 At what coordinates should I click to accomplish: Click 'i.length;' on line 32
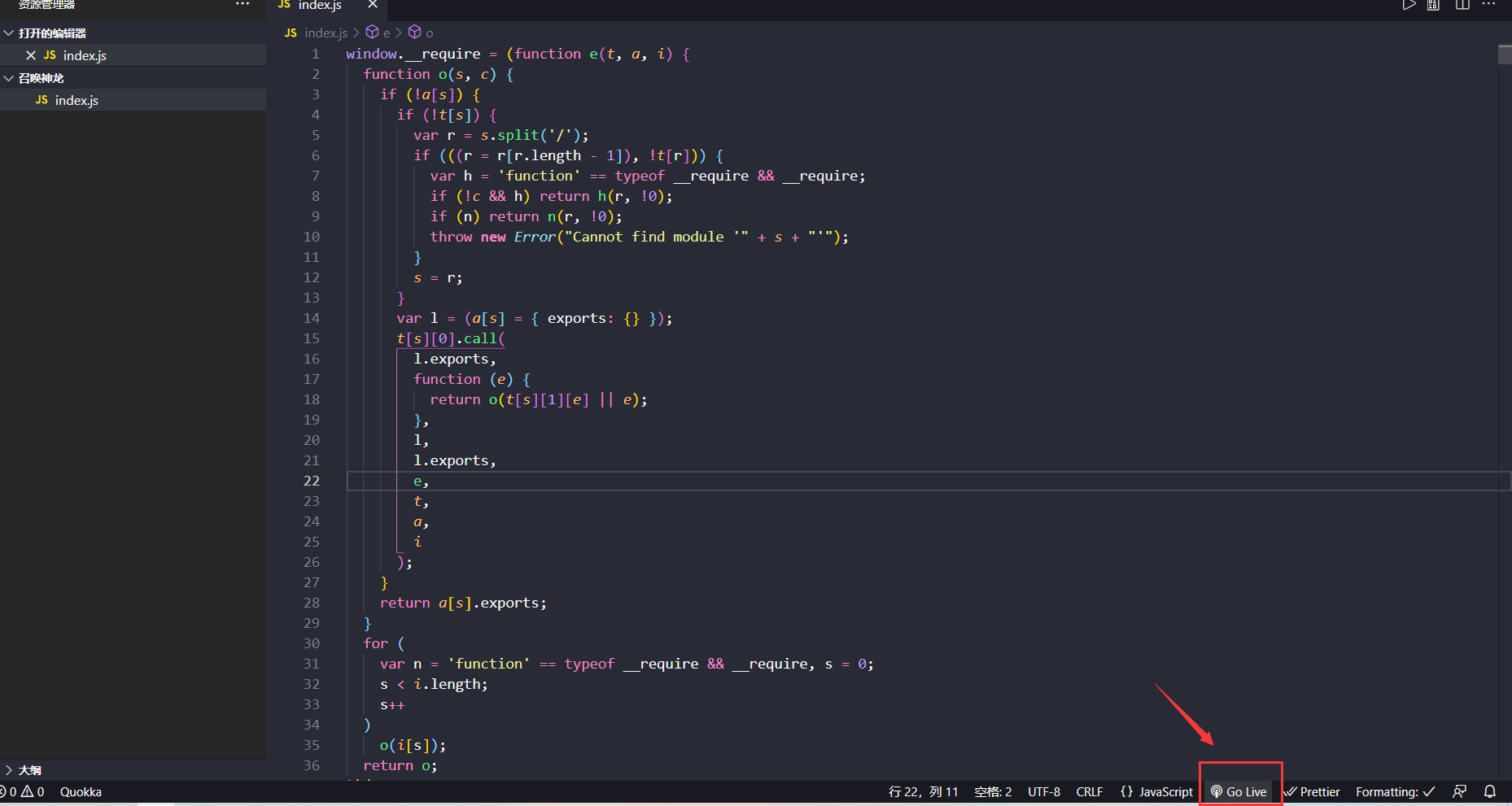[451, 684]
